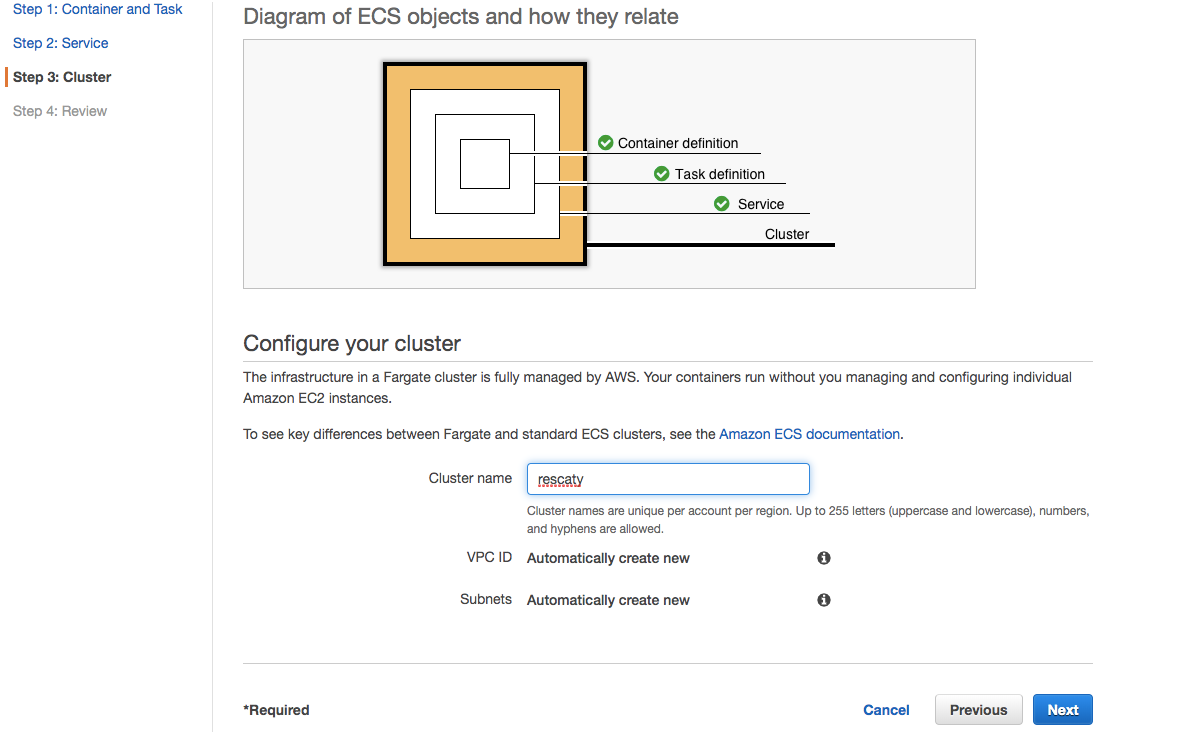1186x732 pixels.
Task: Open the VPC ID info tooltip icon
Action: point(823,557)
